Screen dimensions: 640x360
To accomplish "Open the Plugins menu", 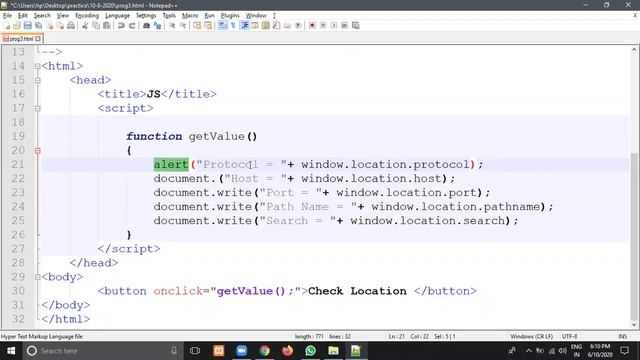I will (230, 16).
